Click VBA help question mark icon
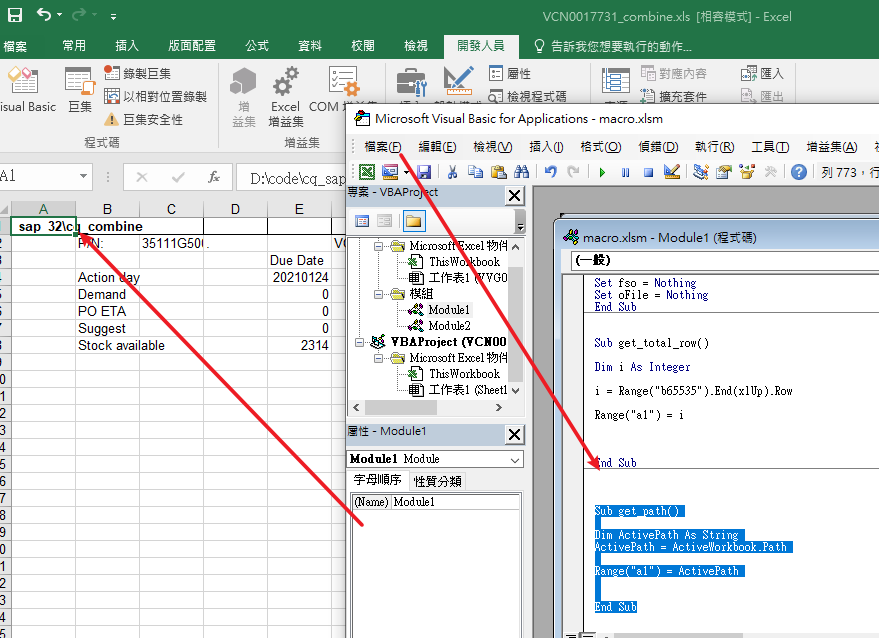Image resolution: width=879 pixels, height=638 pixels. pyautogui.click(x=799, y=172)
